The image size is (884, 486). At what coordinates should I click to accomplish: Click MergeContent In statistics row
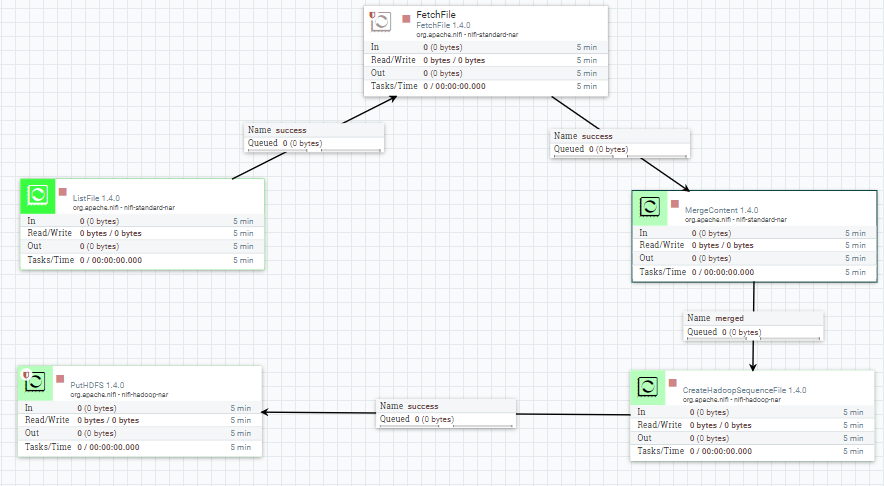tap(754, 233)
